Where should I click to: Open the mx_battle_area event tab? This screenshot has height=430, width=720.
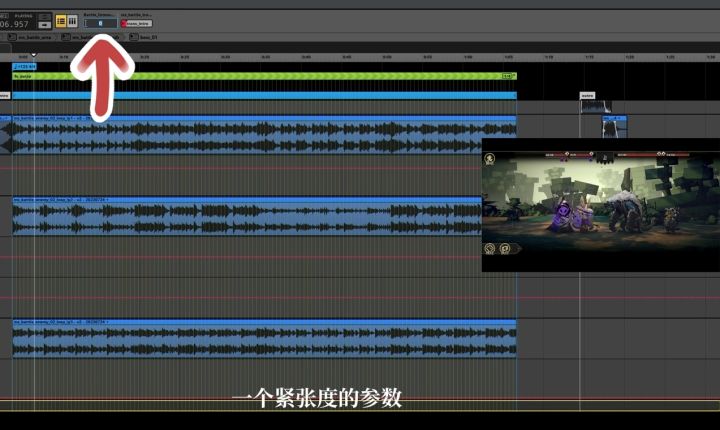coord(31,37)
